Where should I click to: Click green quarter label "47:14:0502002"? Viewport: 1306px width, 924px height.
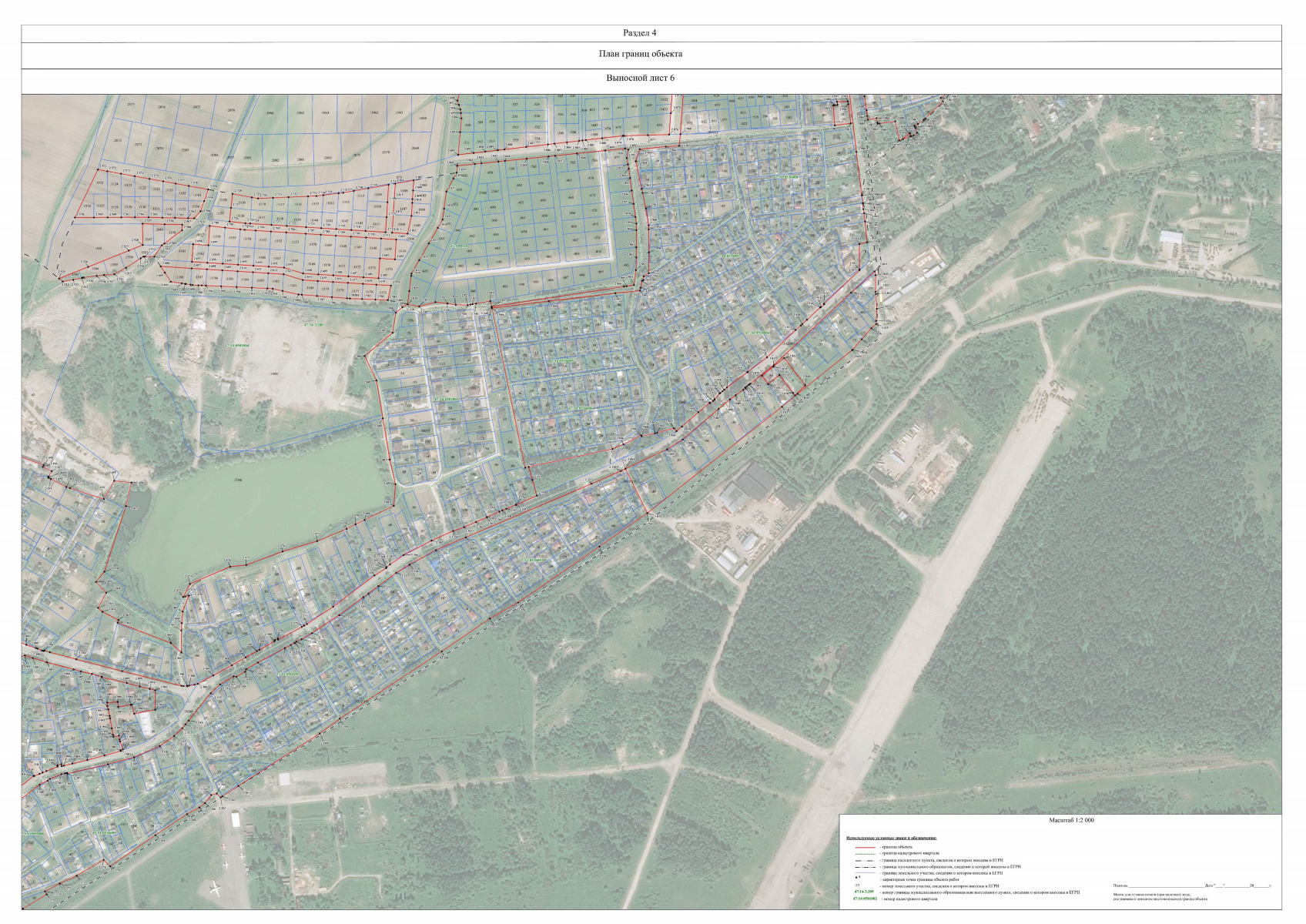point(447,399)
